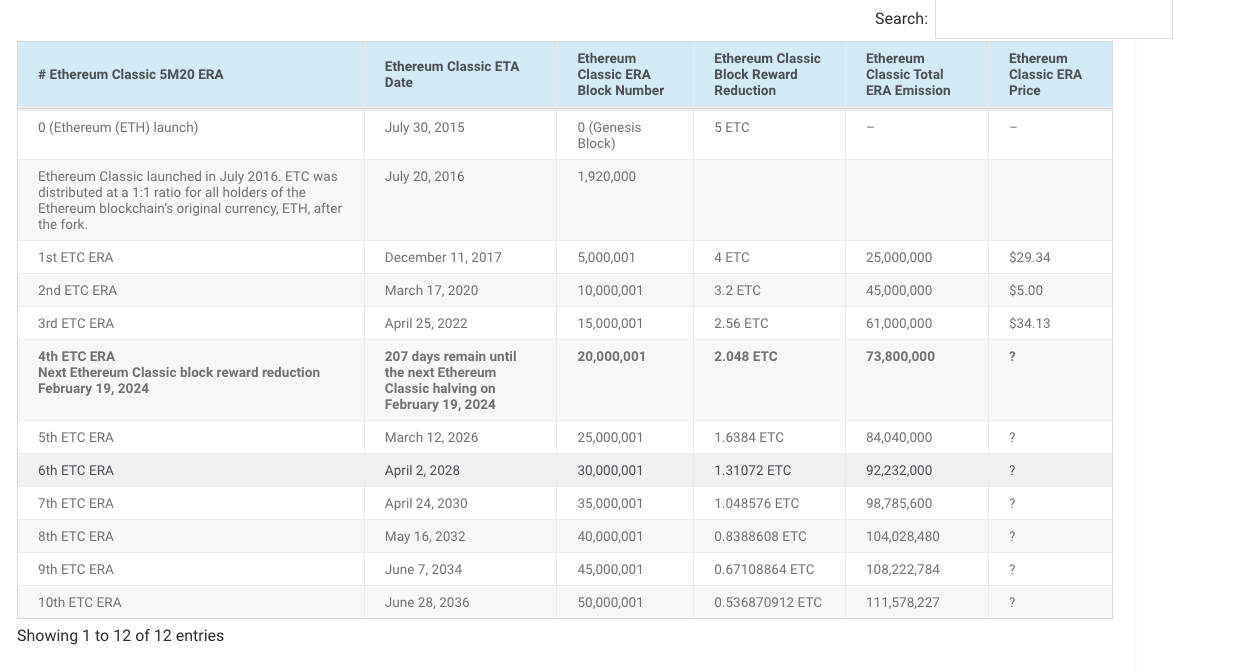The width and height of the screenshot is (1254, 670).
Task: Select the '3.2 ETC' reward cell
Action: [769, 290]
